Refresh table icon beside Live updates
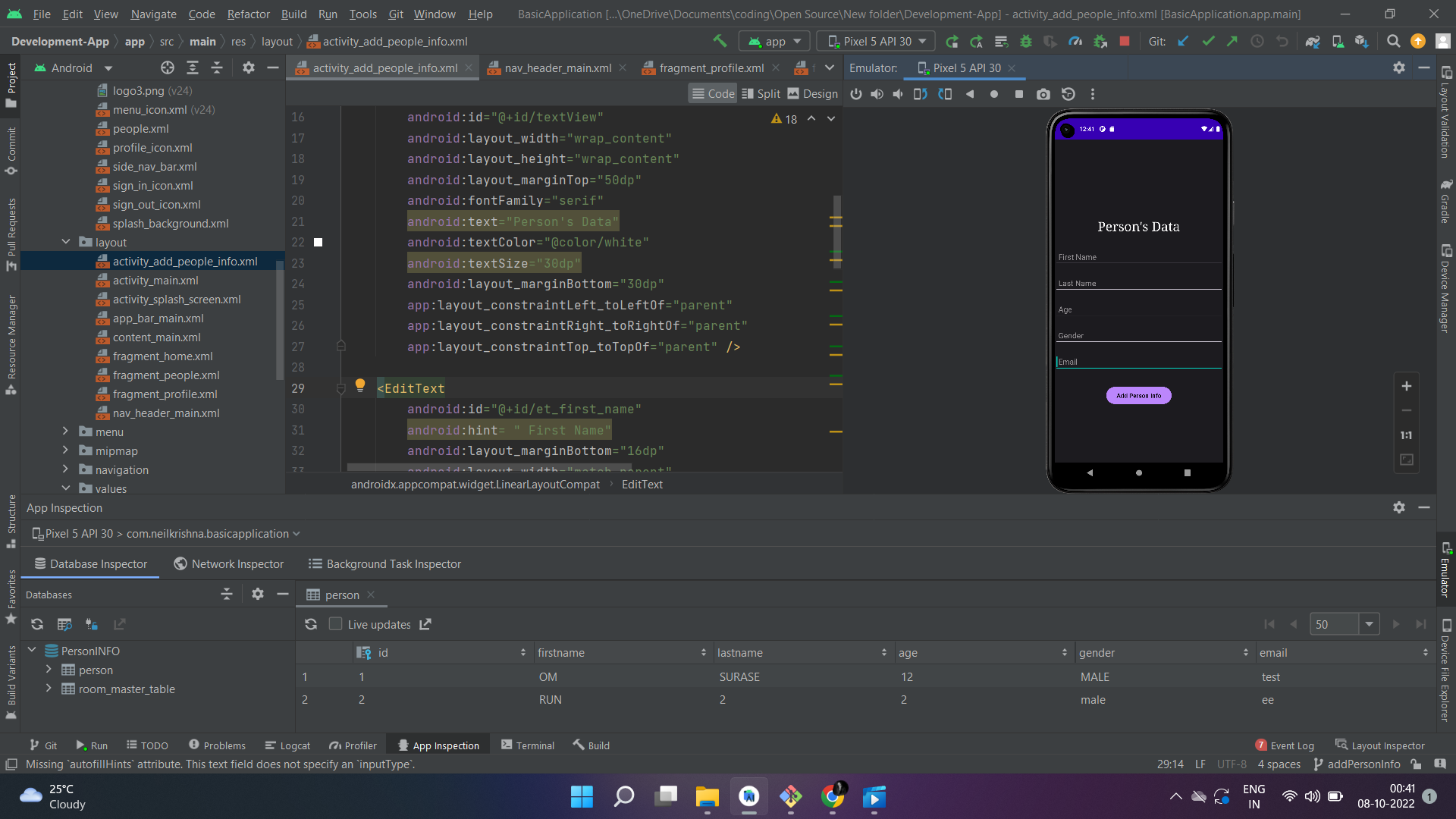1456x819 pixels. click(311, 624)
